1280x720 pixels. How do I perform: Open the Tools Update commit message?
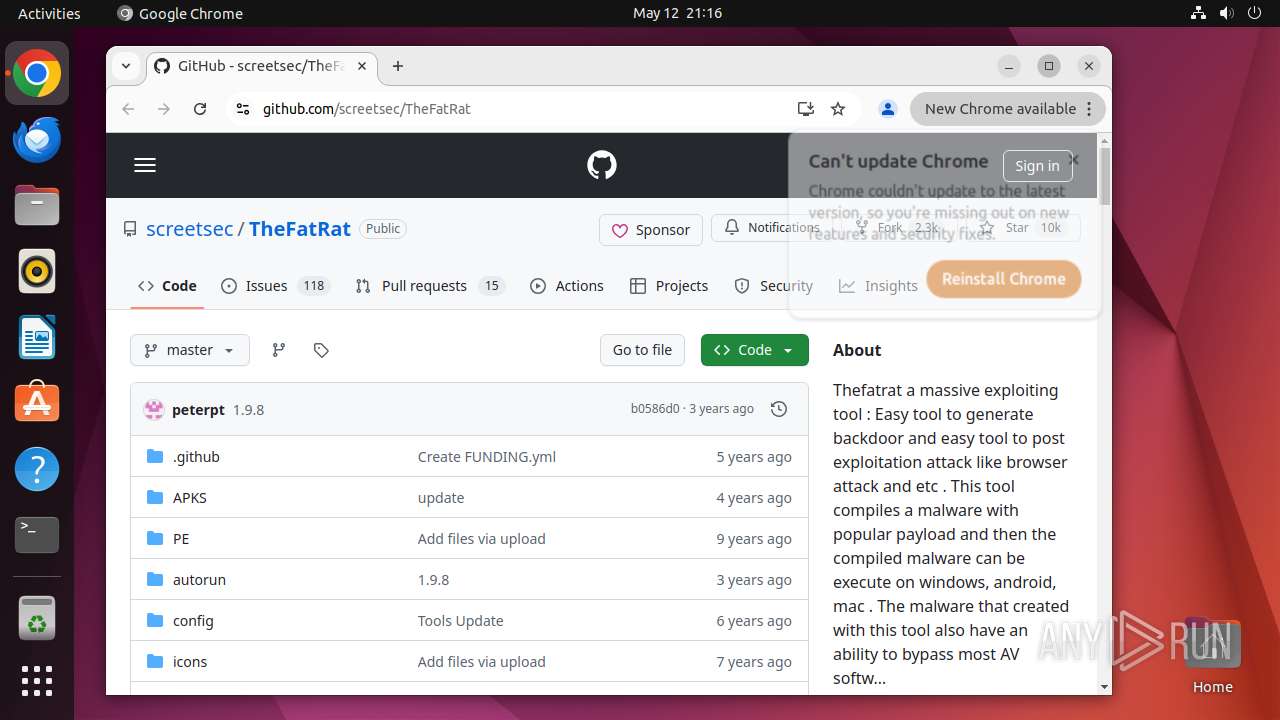(461, 621)
